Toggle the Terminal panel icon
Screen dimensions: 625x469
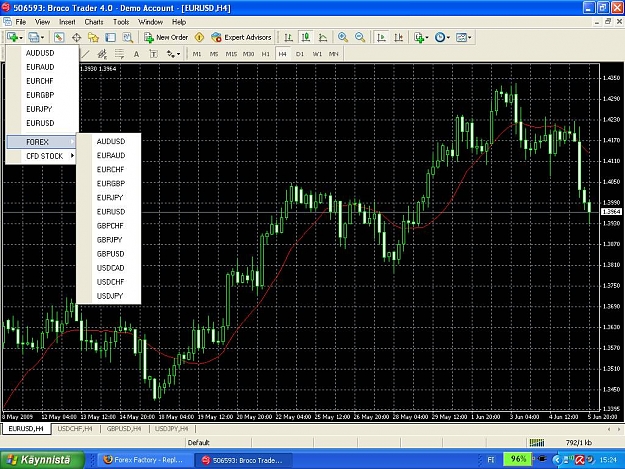coord(110,37)
